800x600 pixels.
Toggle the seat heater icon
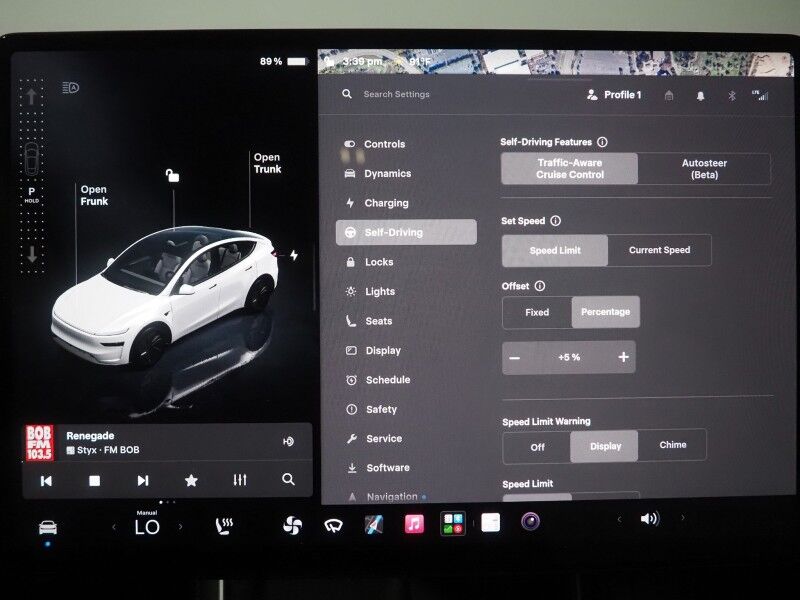click(224, 526)
